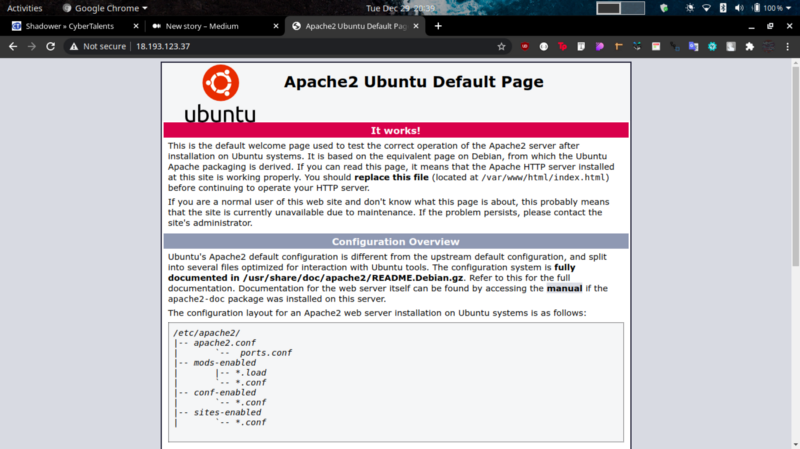
Task: Open the white round extension icon
Action: pyautogui.click(x=543, y=46)
